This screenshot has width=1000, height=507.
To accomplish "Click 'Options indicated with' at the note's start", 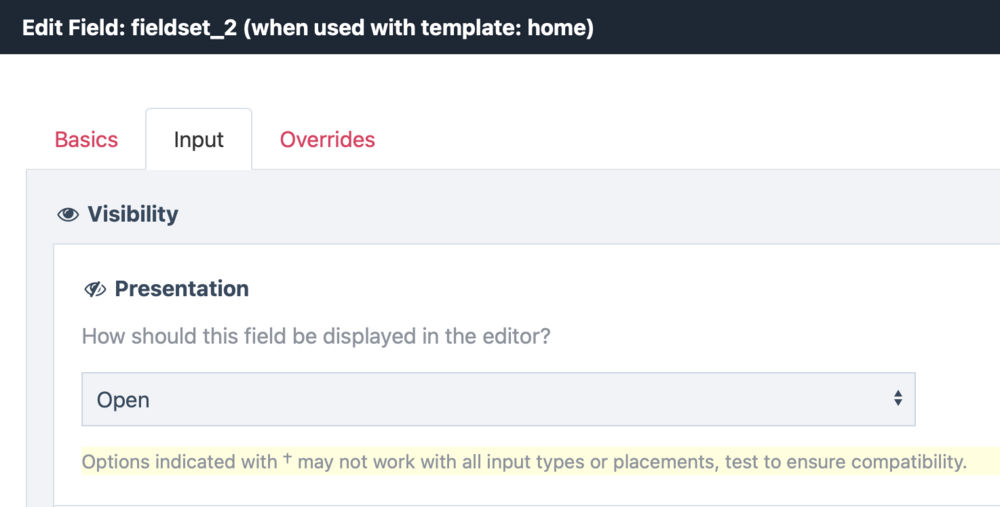I will point(180,462).
